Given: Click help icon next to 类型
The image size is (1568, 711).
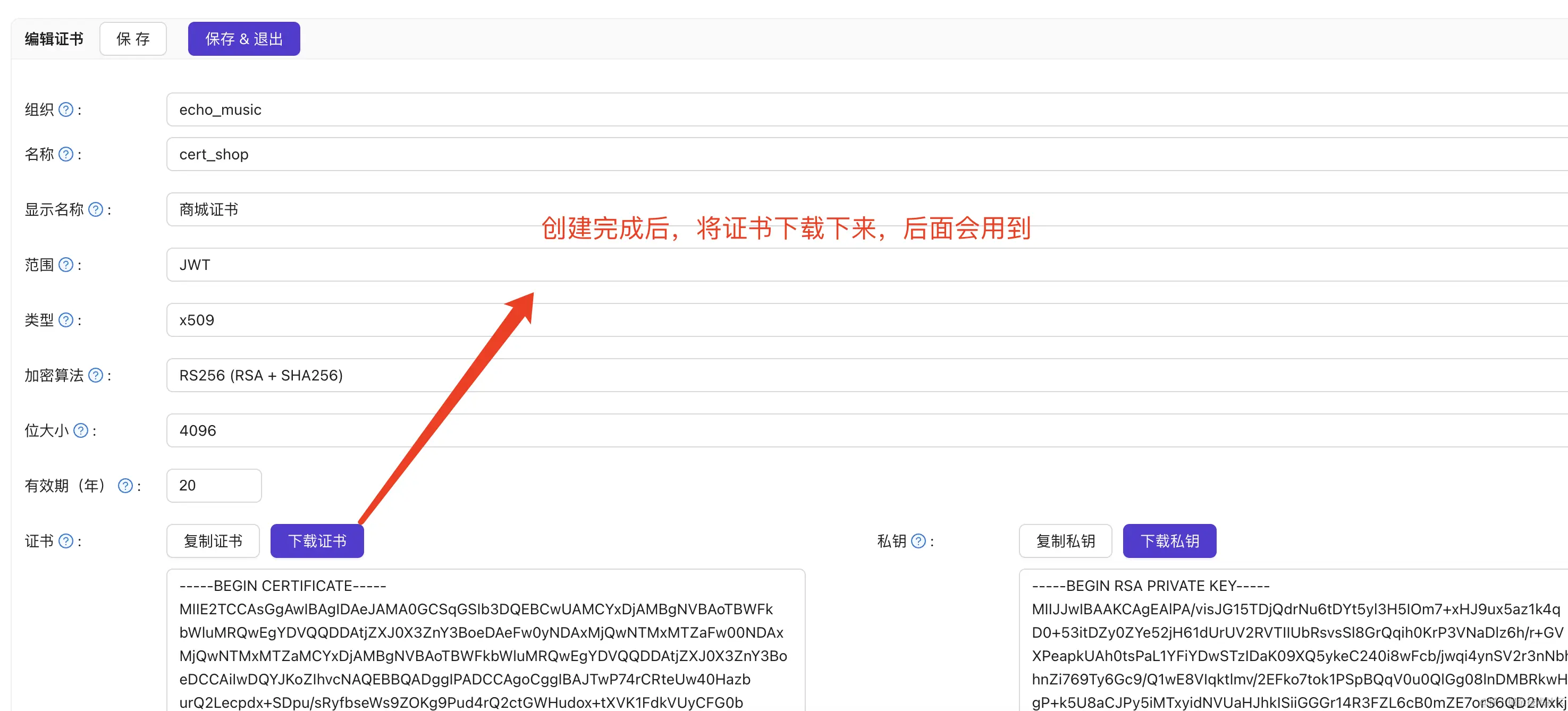Looking at the screenshot, I should point(66,320).
